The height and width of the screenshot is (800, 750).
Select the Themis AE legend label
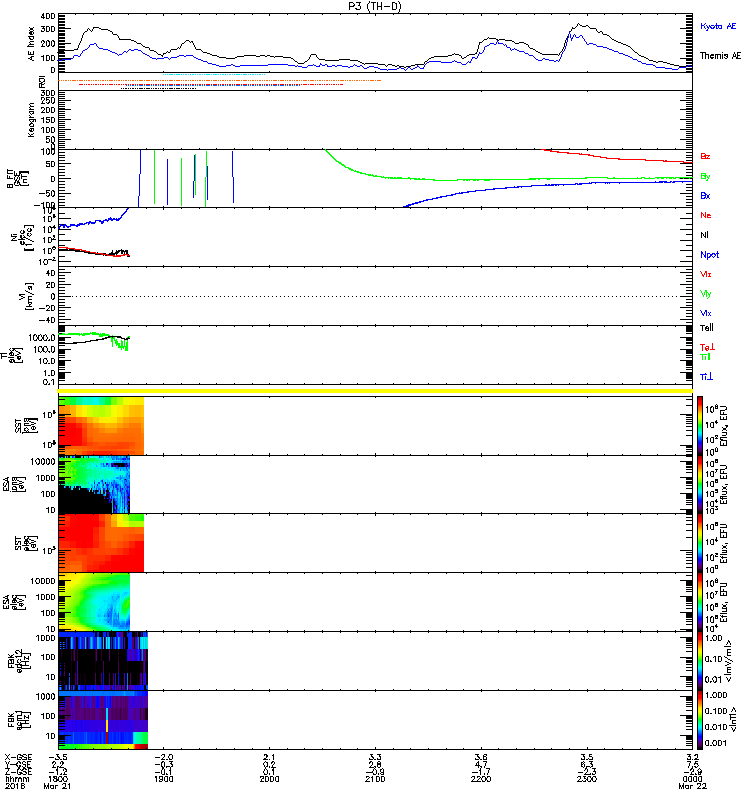click(x=720, y=56)
